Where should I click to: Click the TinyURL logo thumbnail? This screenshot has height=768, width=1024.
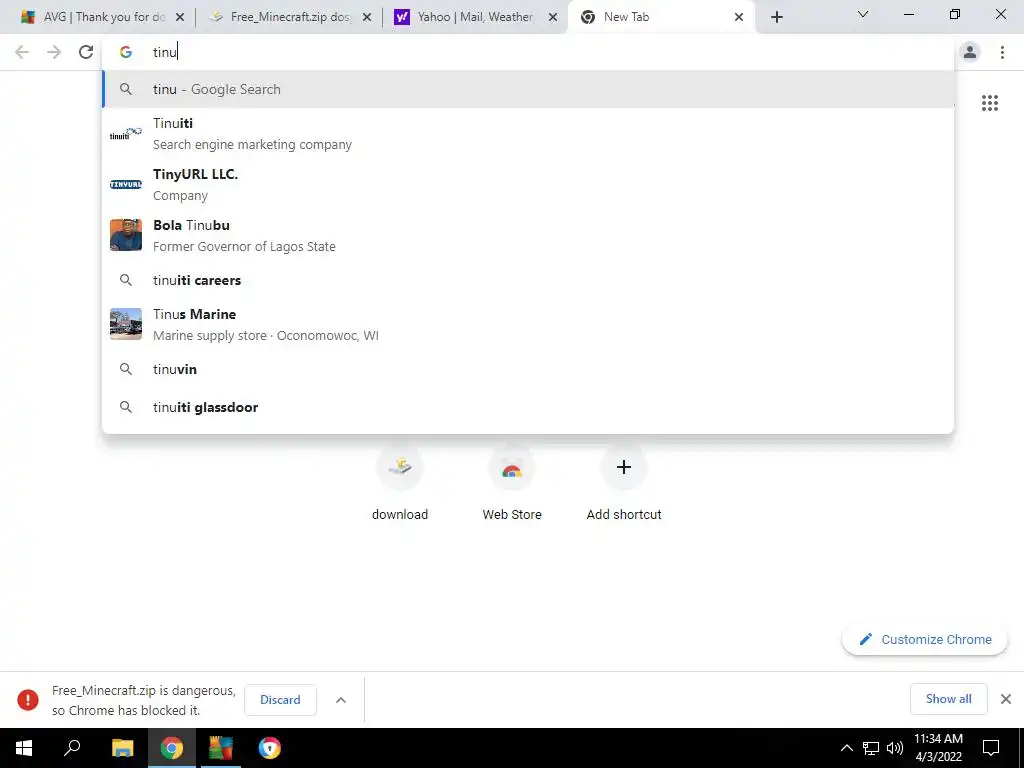(x=125, y=185)
